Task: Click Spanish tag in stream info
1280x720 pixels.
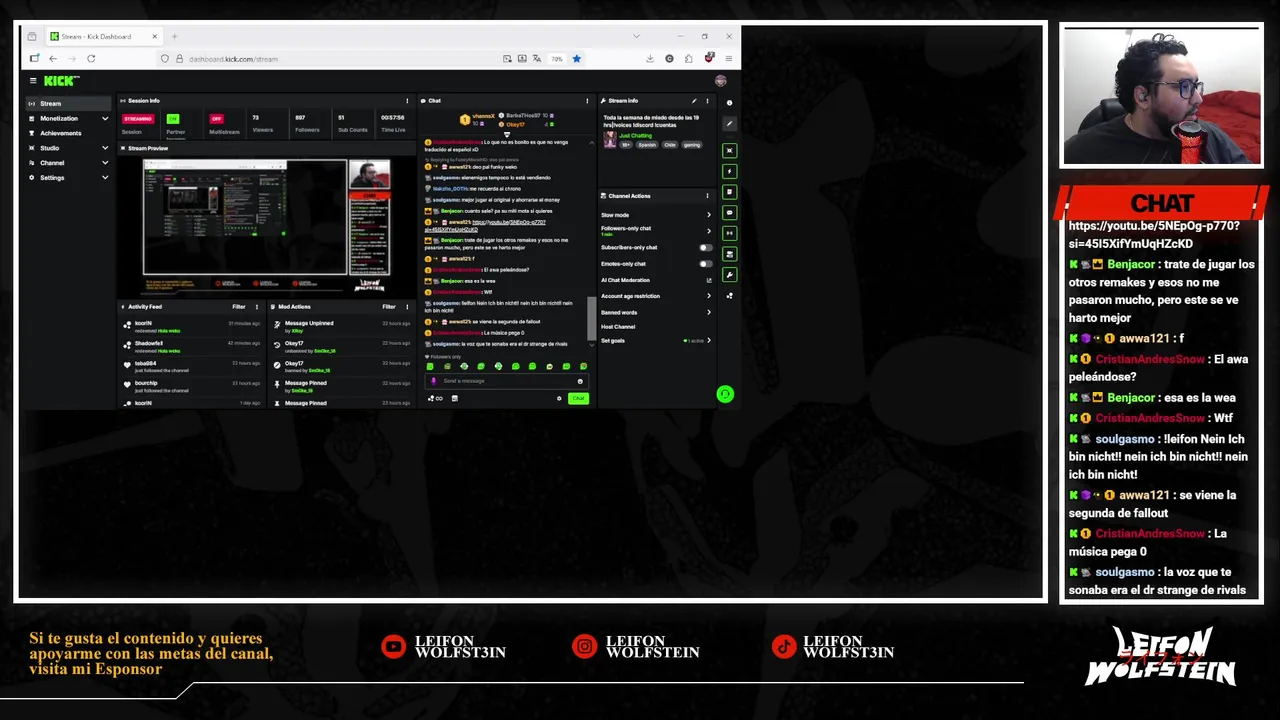Action: click(x=647, y=145)
